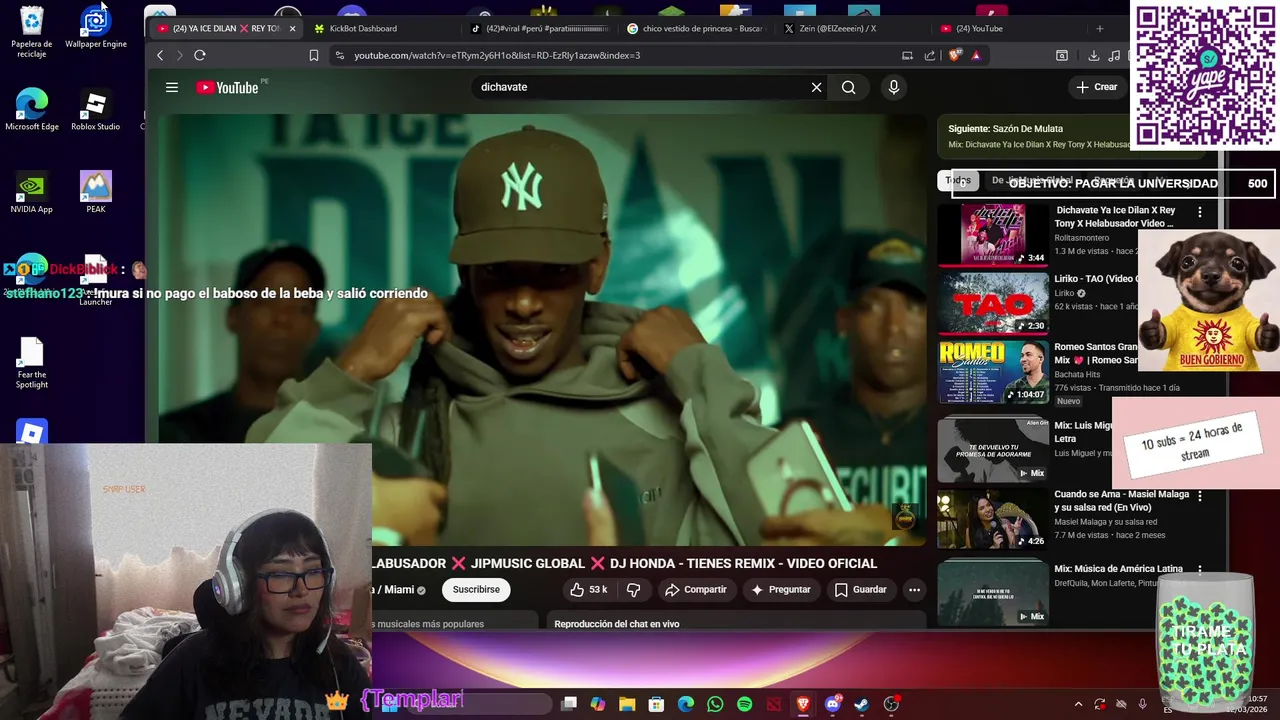The width and height of the screenshot is (1280, 720).
Task: Open Cuando se Ama Masiel Malaga title
Action: [1121, 501]
